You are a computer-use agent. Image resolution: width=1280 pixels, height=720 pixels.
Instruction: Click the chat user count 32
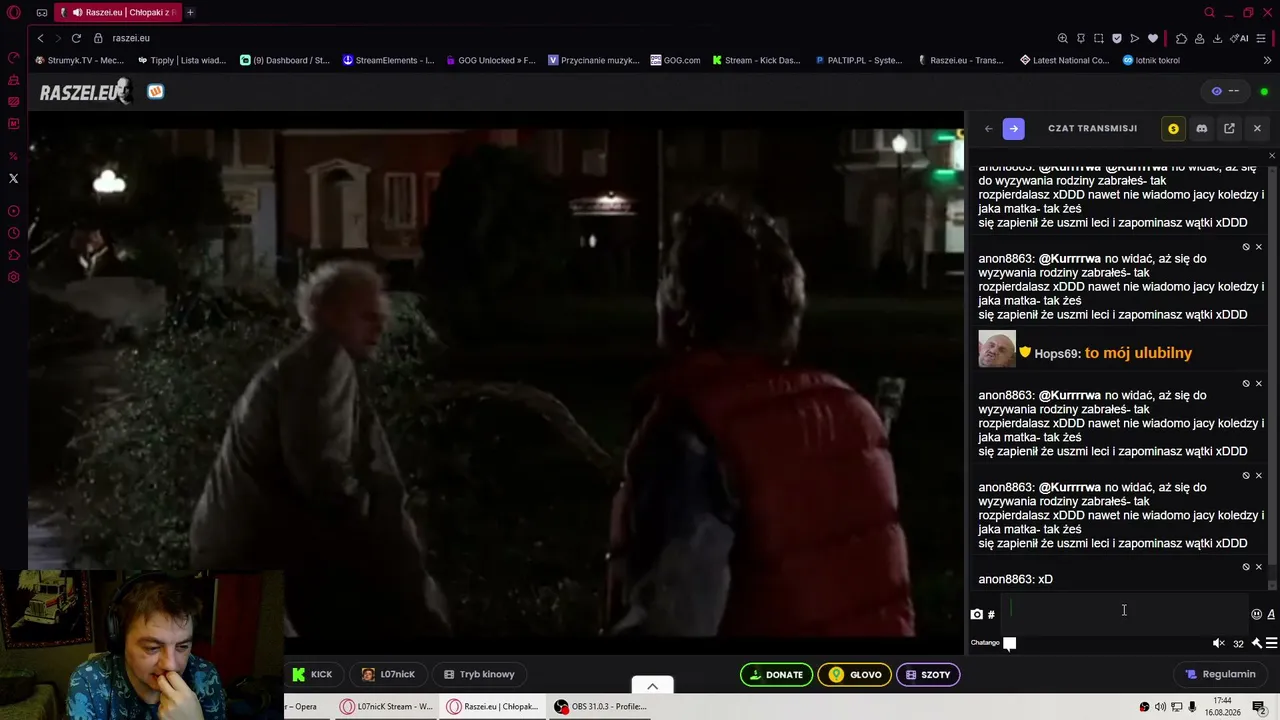point(1238,644)
